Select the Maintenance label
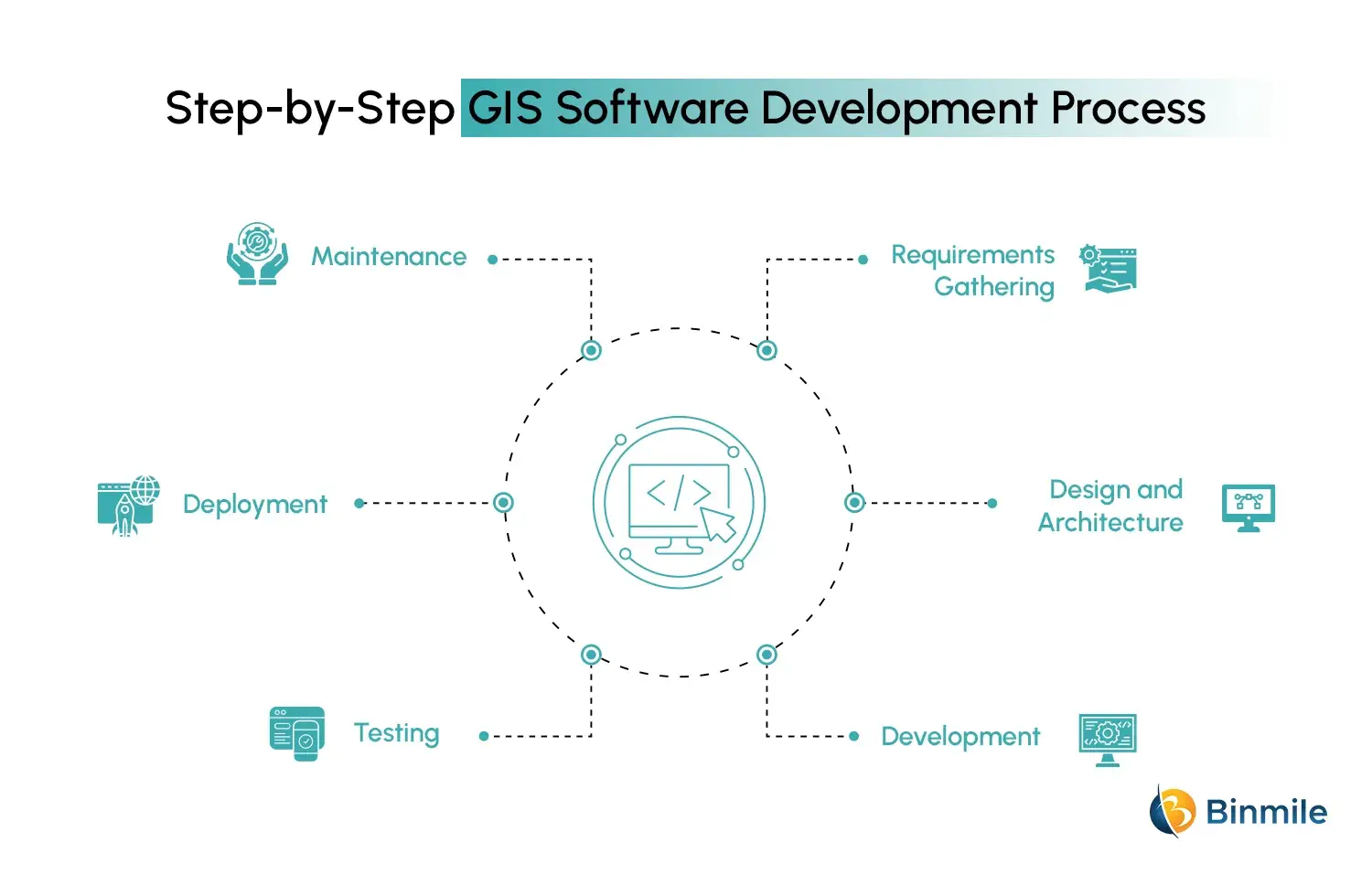The width and height of the screenshot is (1372, 885). click(389, 257)
